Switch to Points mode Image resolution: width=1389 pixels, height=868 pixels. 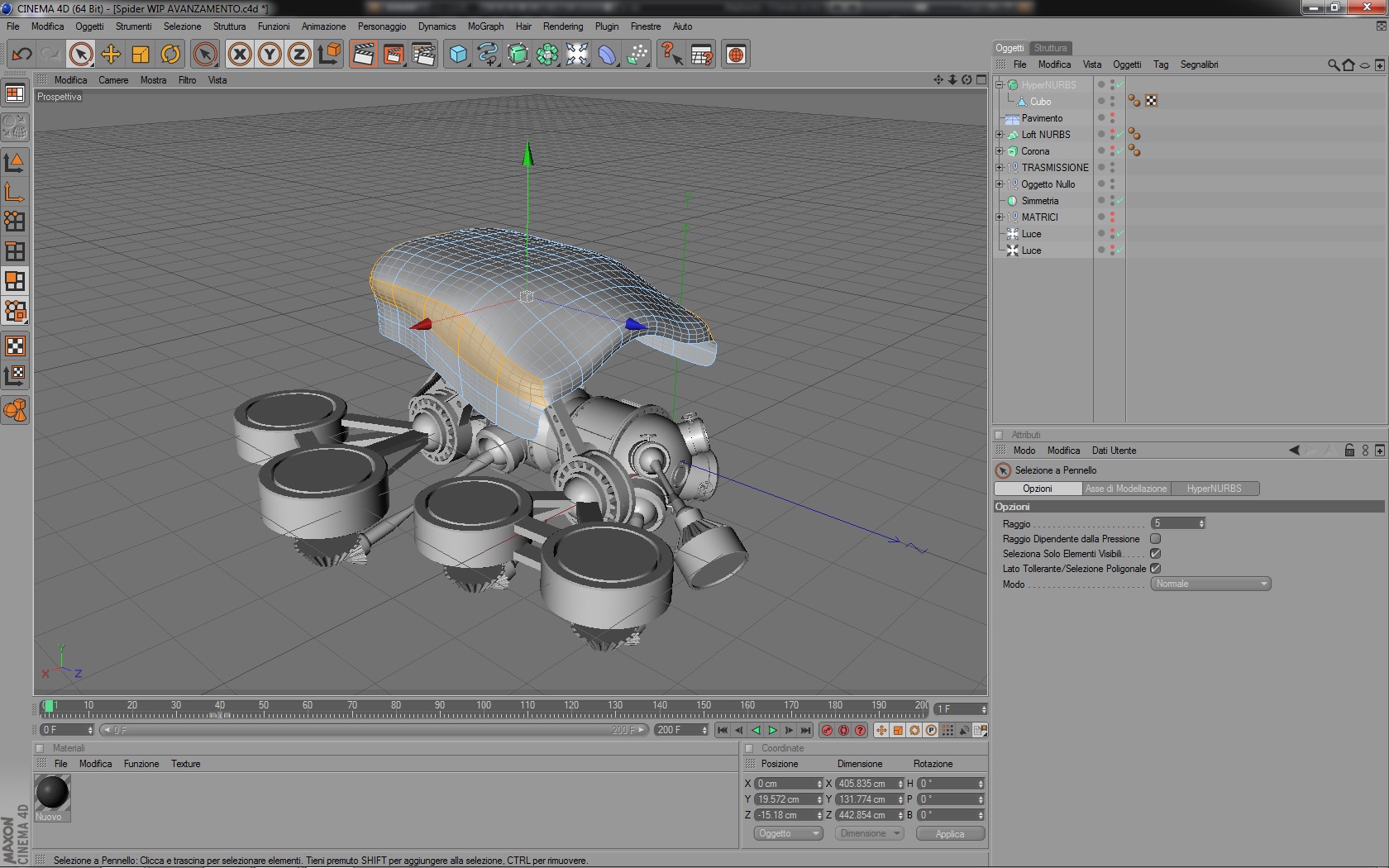point(15,222)
